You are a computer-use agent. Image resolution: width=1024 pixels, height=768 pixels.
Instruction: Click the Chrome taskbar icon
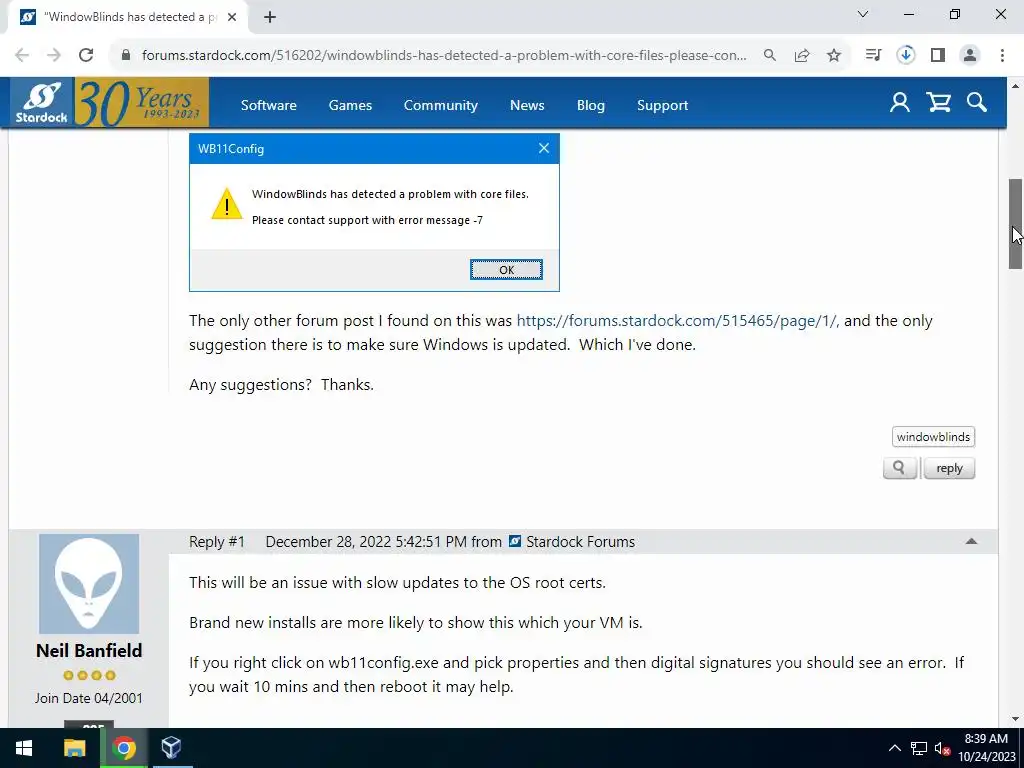(124, 748)
